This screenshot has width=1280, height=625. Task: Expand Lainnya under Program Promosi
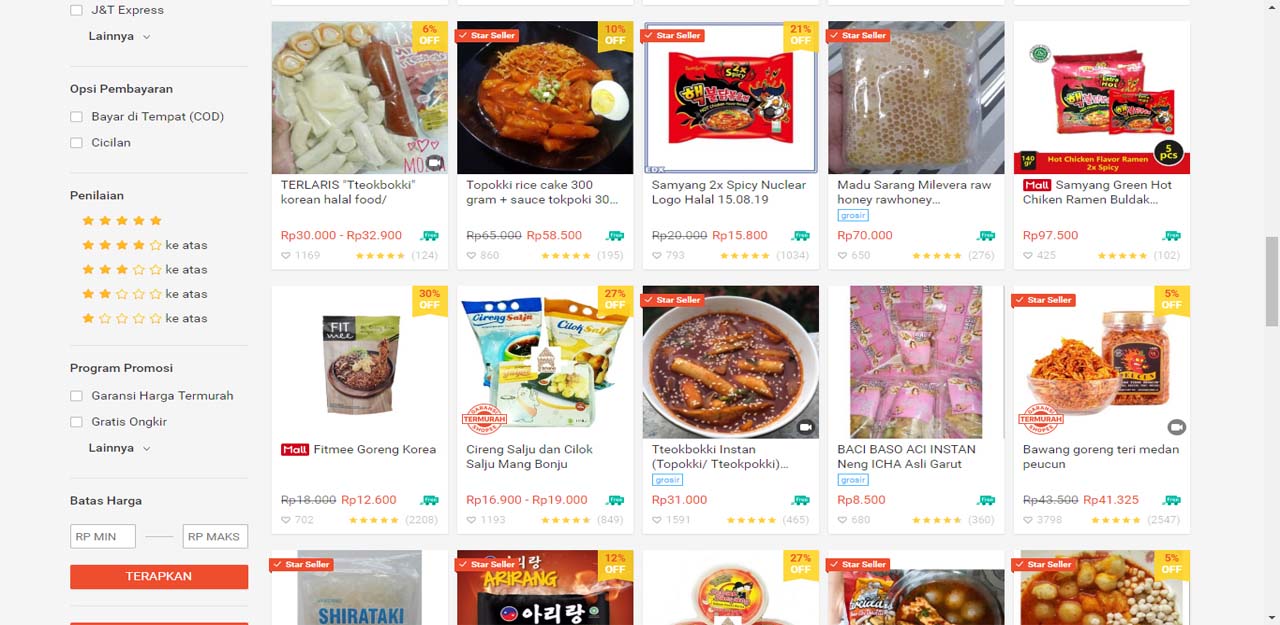click(119, 448)
